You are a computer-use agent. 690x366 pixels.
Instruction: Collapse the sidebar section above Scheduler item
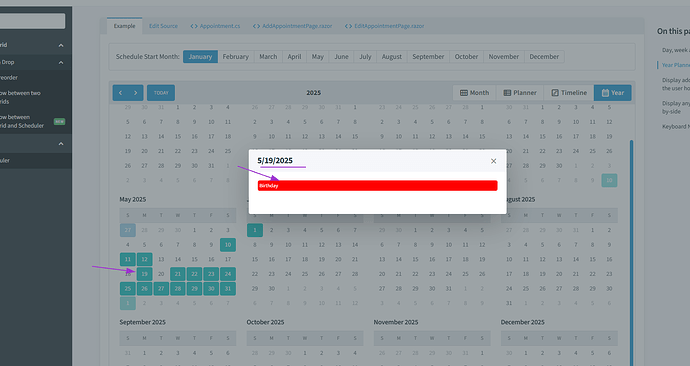click(x=61, y=144)
